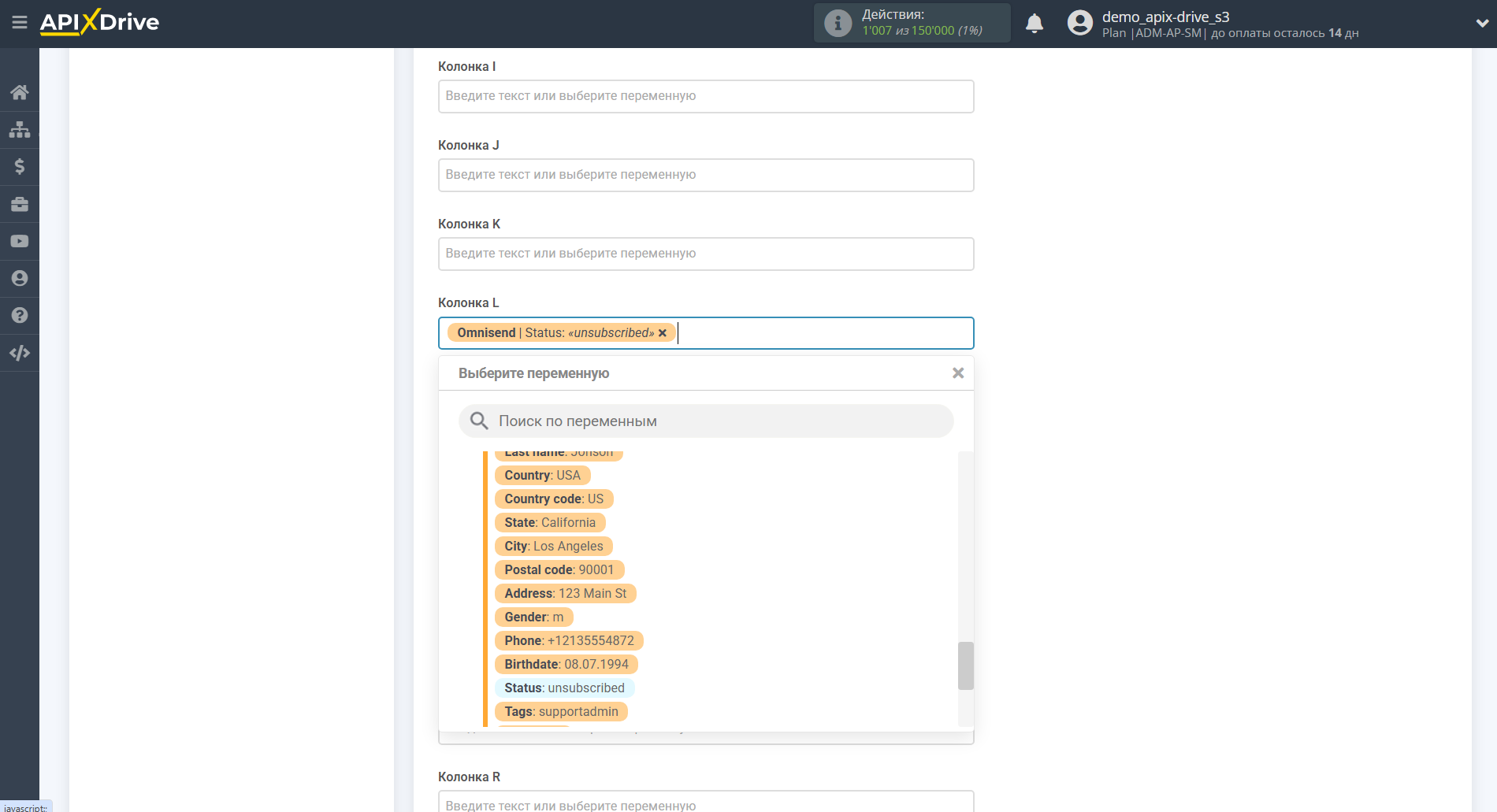This screenshot has height=812, width=1497.
Task: Open video tutorials via YouTube icon
Action: click(20, 240)
